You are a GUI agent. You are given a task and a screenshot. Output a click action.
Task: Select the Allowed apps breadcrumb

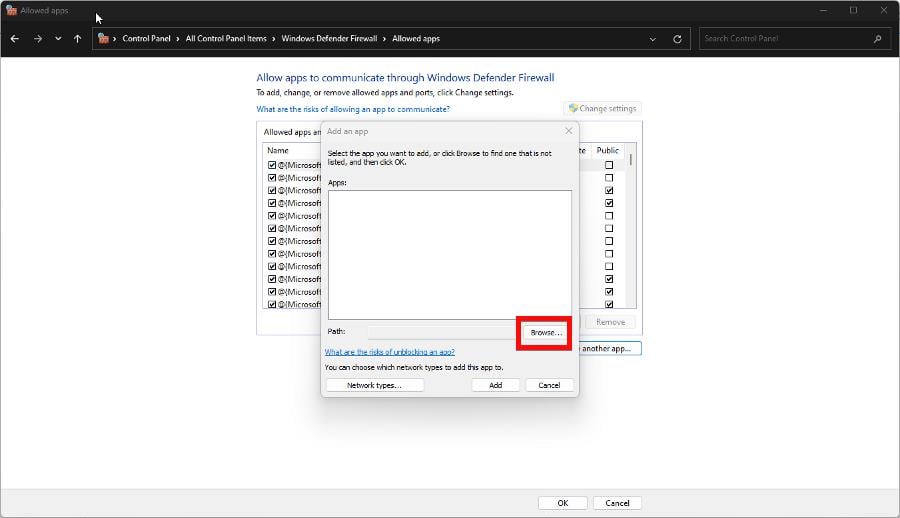click(416, 38)
